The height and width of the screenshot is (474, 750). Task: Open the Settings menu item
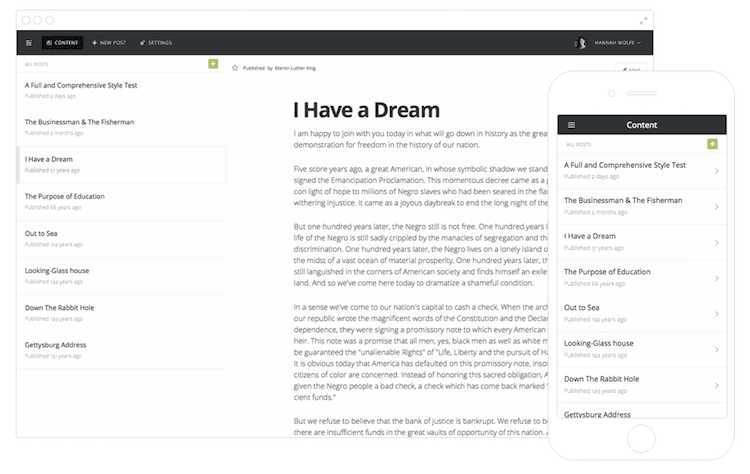[x=156, y=43]
